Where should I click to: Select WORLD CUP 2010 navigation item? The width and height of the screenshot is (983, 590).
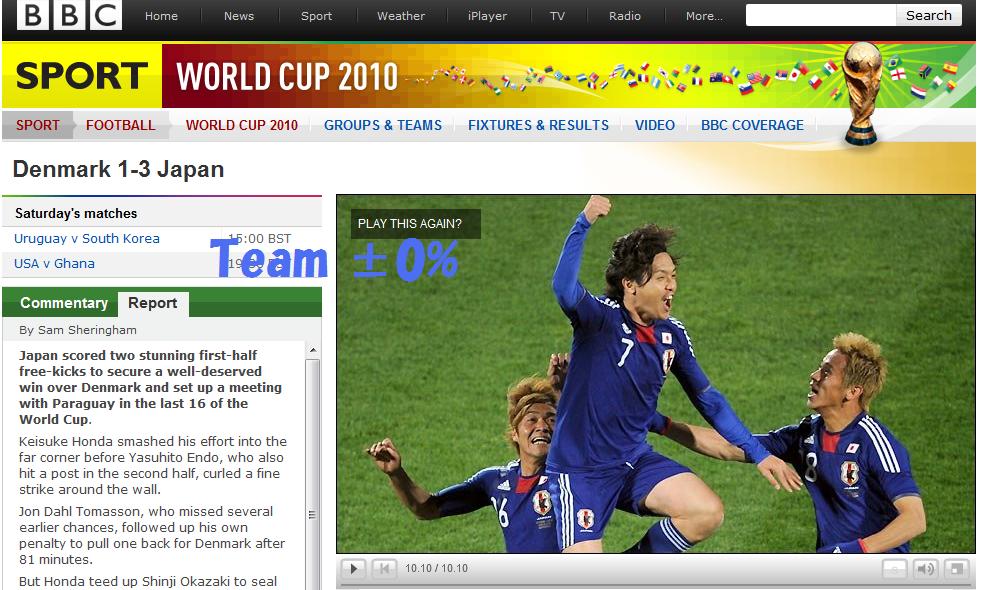pyautogui.click(x=241, y=125)
